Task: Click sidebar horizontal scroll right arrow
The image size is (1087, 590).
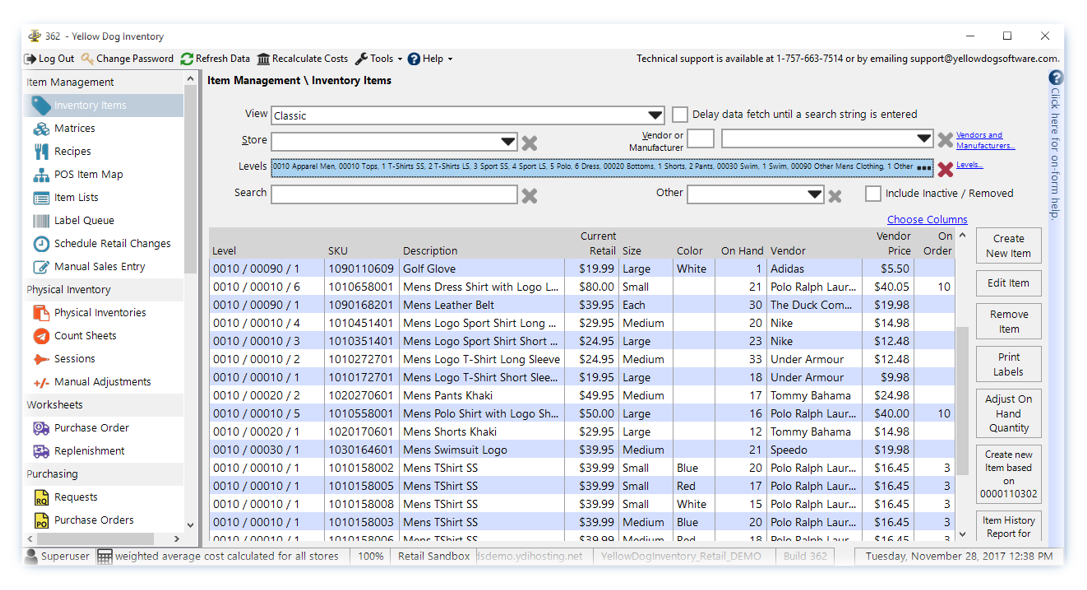Action: pos(177,539)
